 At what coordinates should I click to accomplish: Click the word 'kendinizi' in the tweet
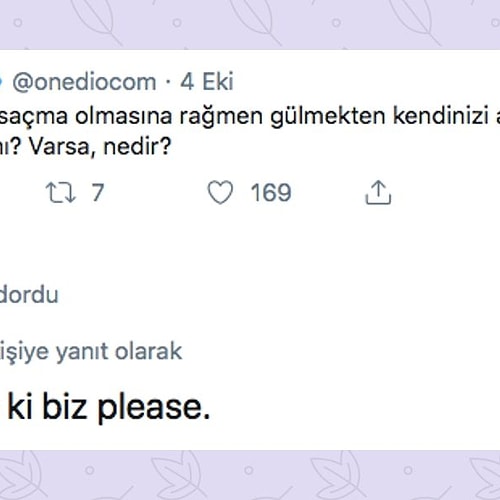441,115
